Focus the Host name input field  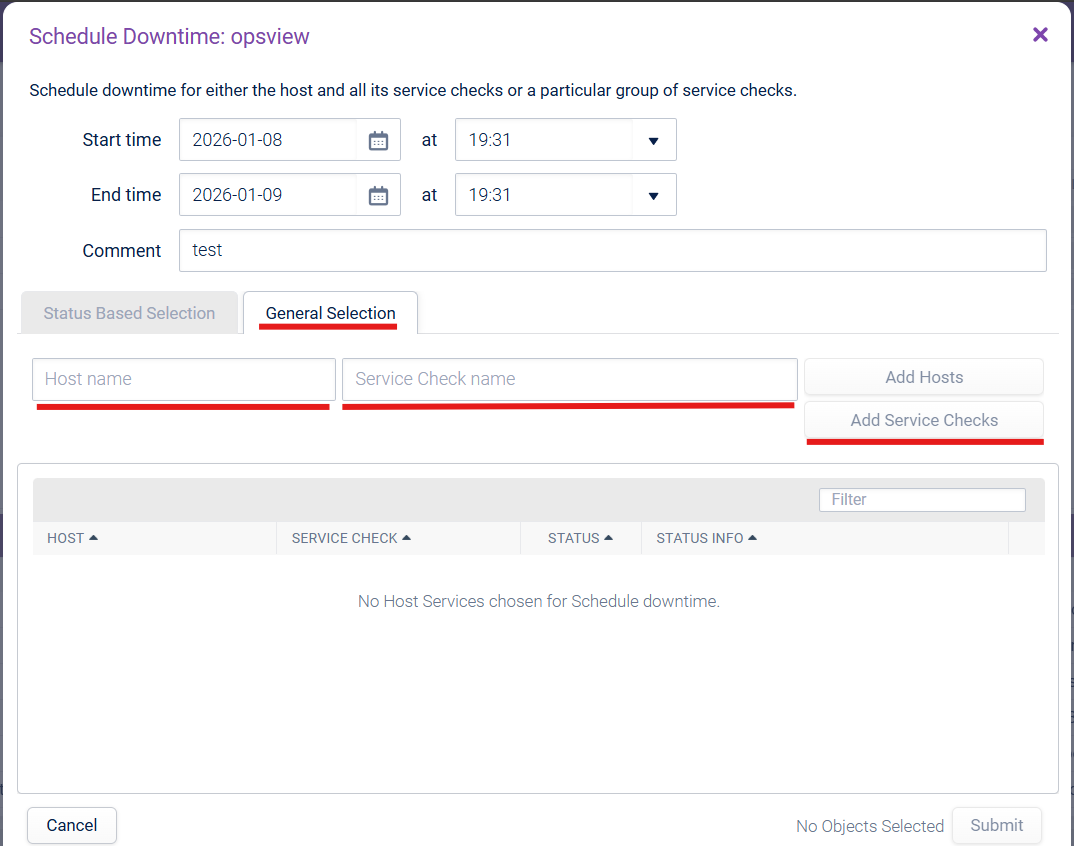(x=184, y=379)
